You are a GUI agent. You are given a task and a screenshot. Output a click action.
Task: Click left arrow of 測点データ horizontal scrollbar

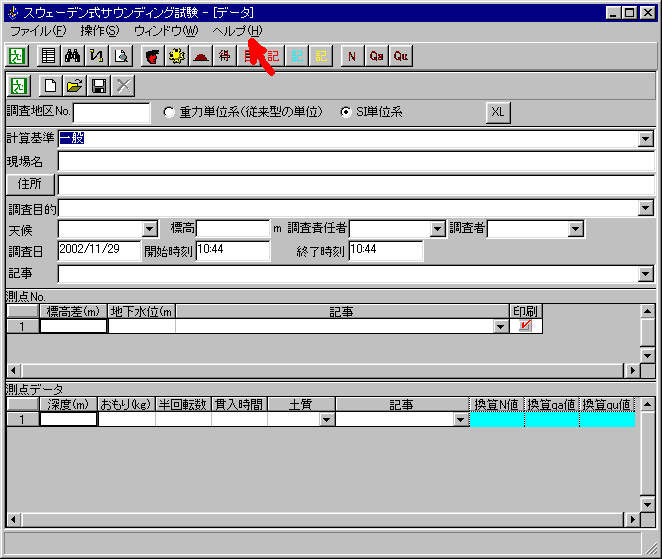point(14,519)
